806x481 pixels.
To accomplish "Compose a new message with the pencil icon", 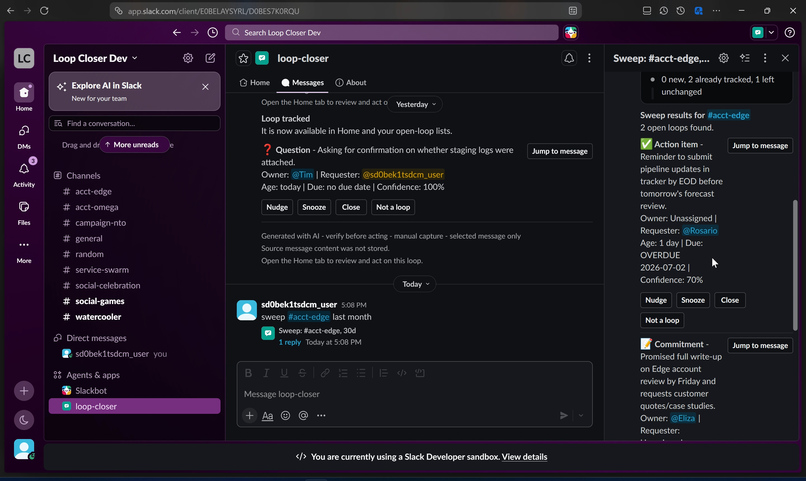I will point(210,58).
